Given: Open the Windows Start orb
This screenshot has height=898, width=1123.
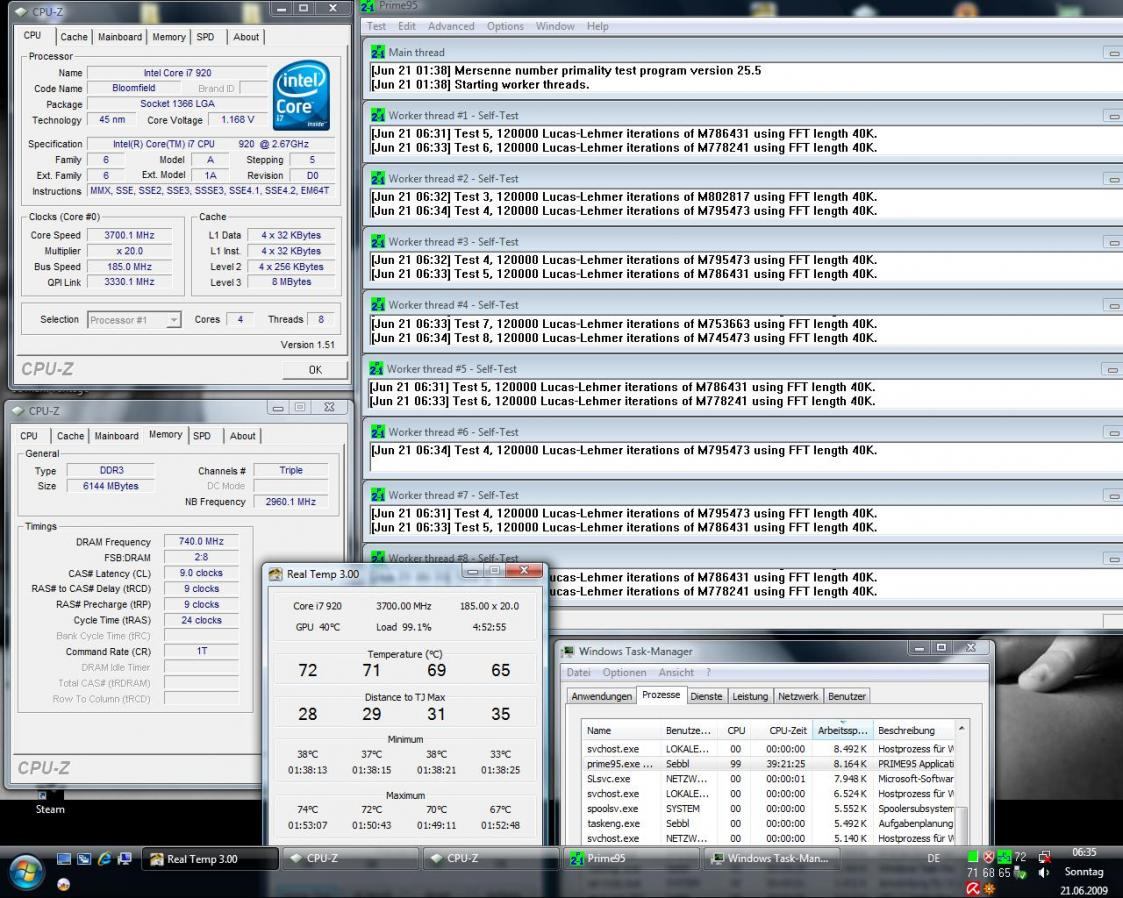Looking at the screenshot, I should [x=26, y=872].
